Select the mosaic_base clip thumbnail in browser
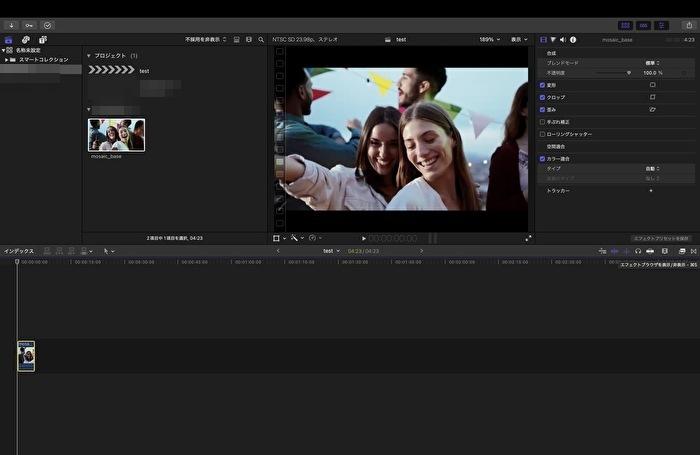The height and width of the screenshot is (455, 700). click(x=116, y=135)
